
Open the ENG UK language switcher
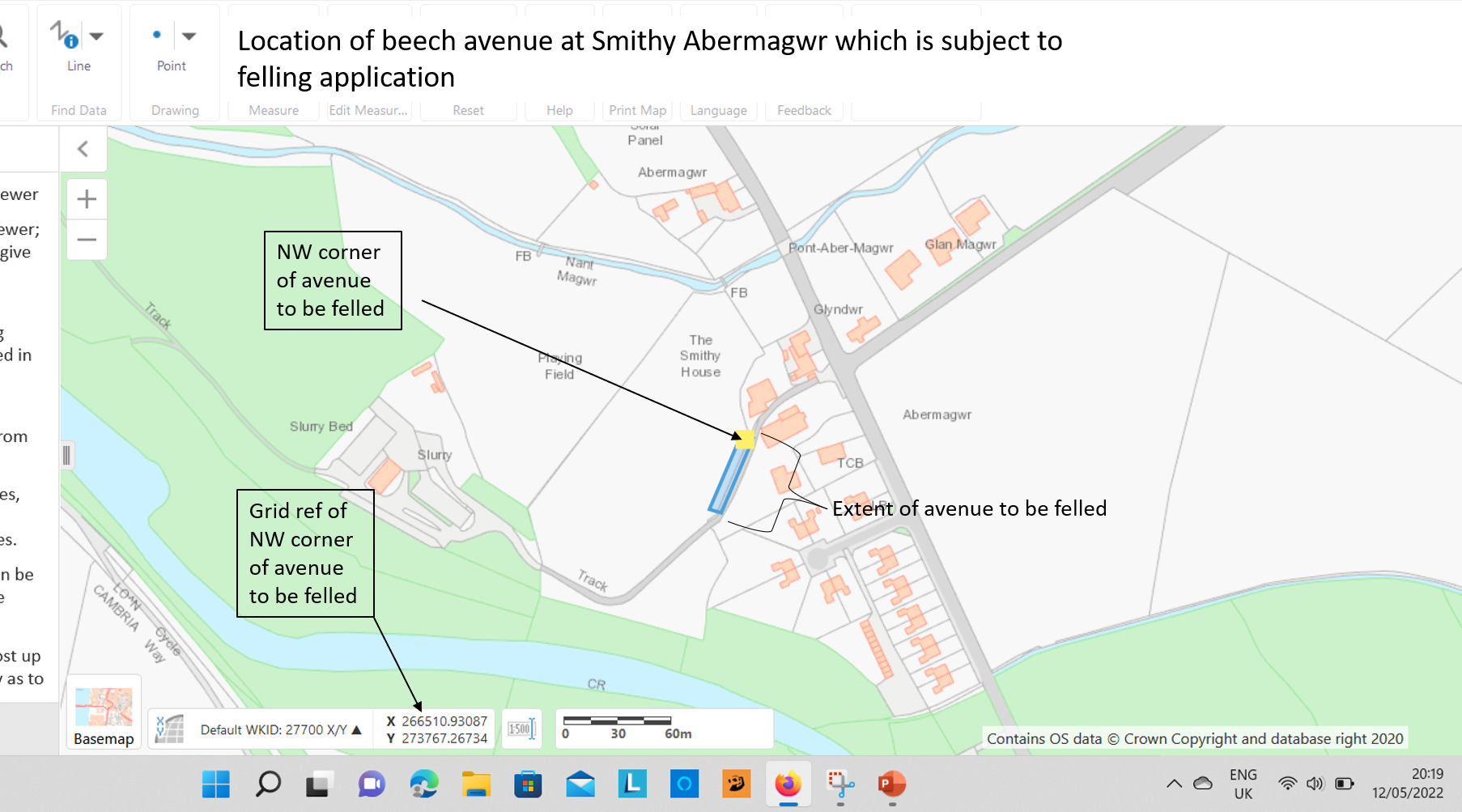point(1243,784)
